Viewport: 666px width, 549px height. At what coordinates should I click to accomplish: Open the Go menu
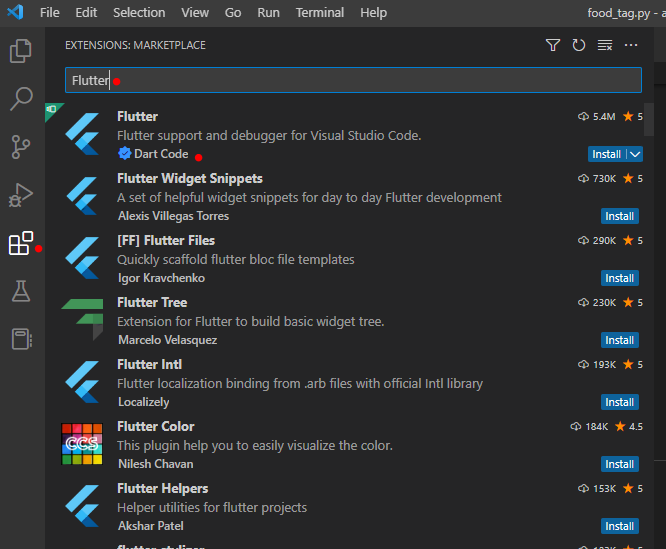233,13
